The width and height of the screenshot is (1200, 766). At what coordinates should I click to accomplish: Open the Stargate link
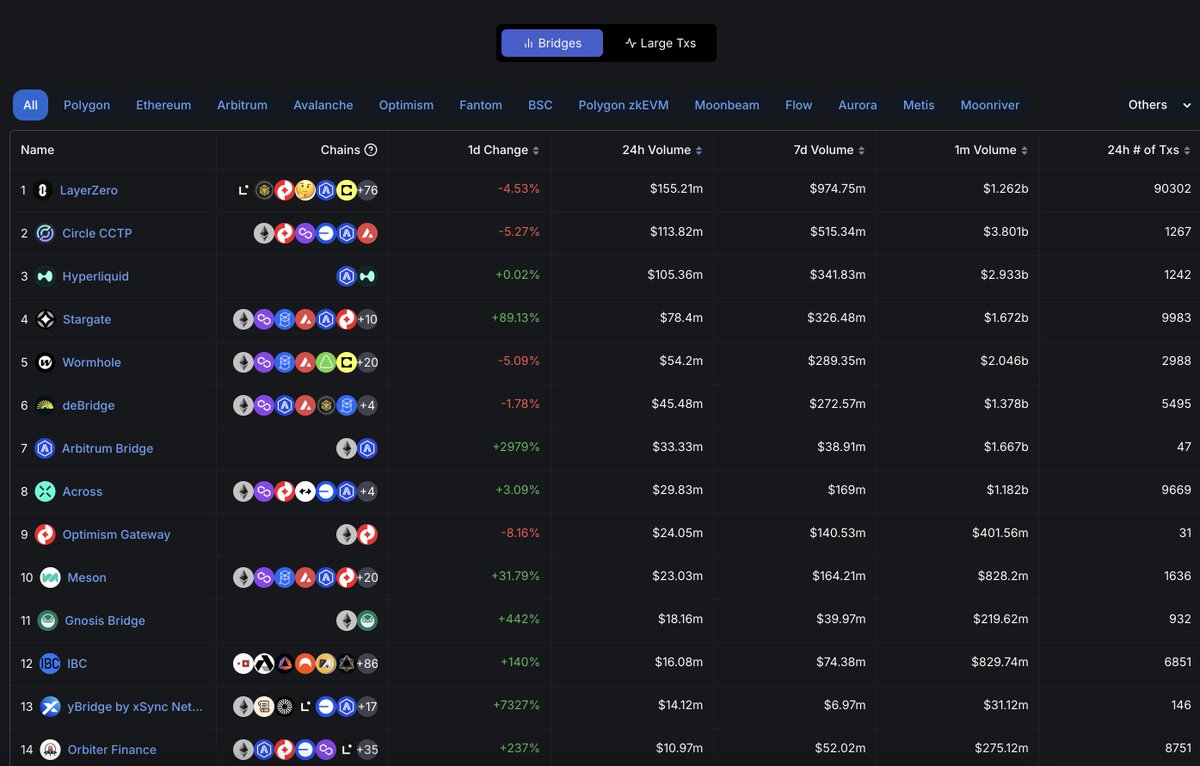87,319
